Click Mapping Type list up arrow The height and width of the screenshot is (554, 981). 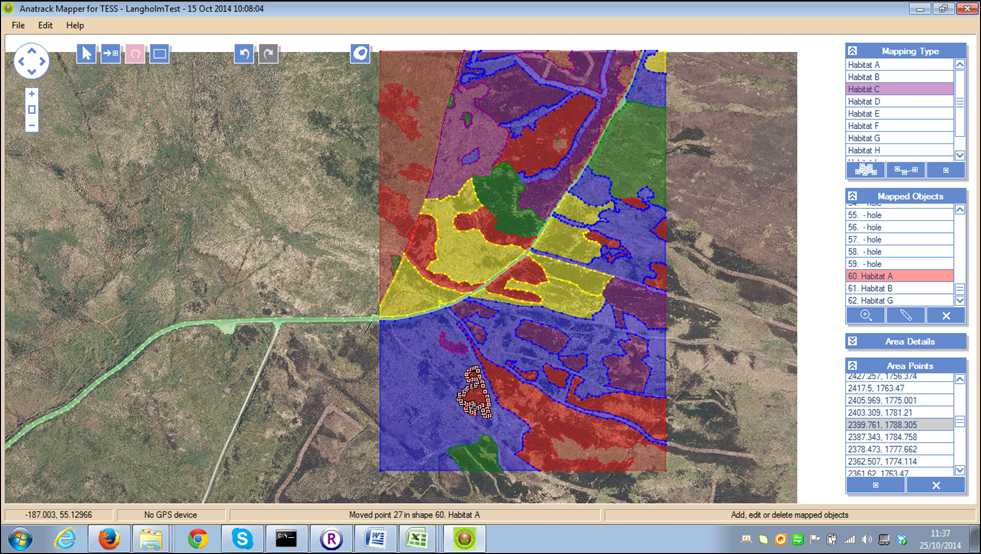tap(960, 64)
